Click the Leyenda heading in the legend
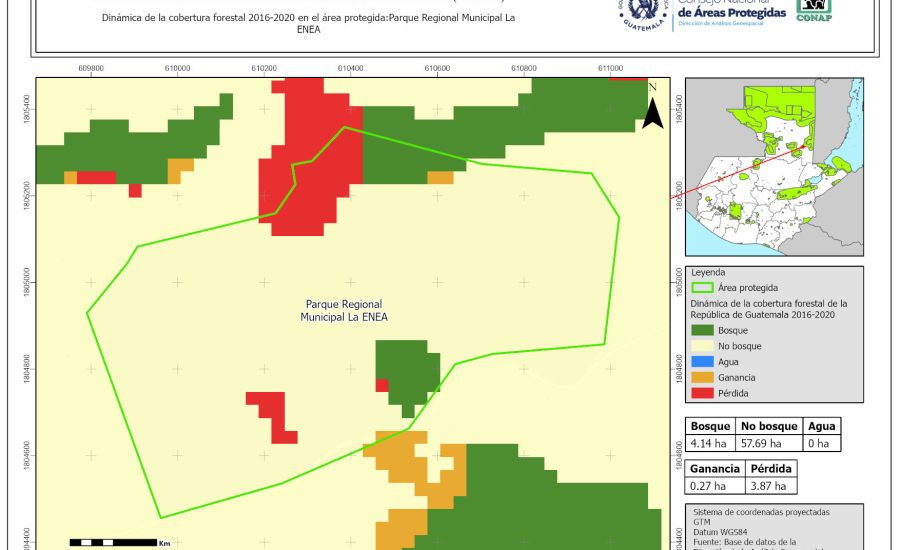Screen dimensions: 900x550 pyautogui.click(x=708, y=272)
